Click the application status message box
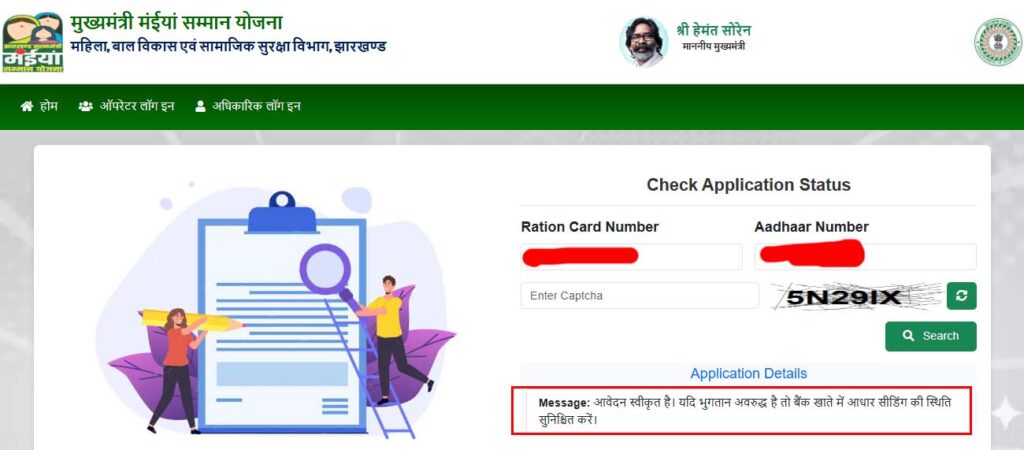The image size is (1024, 450). tap(741, 410)
